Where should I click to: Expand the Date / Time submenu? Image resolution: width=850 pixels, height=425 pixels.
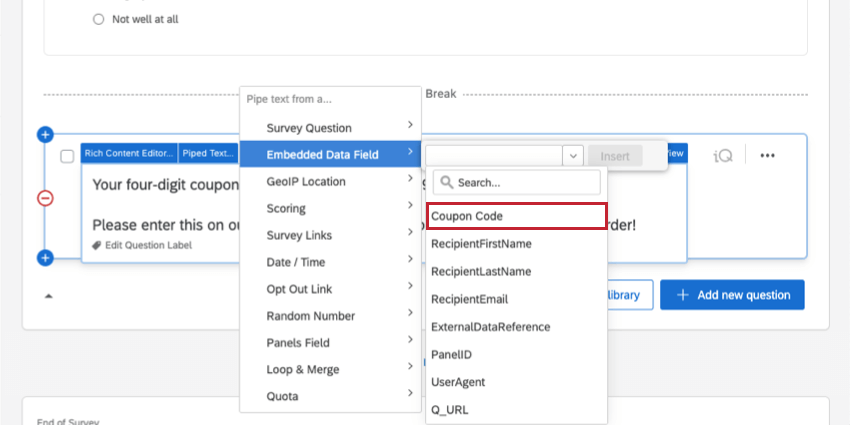coord(329,262)
